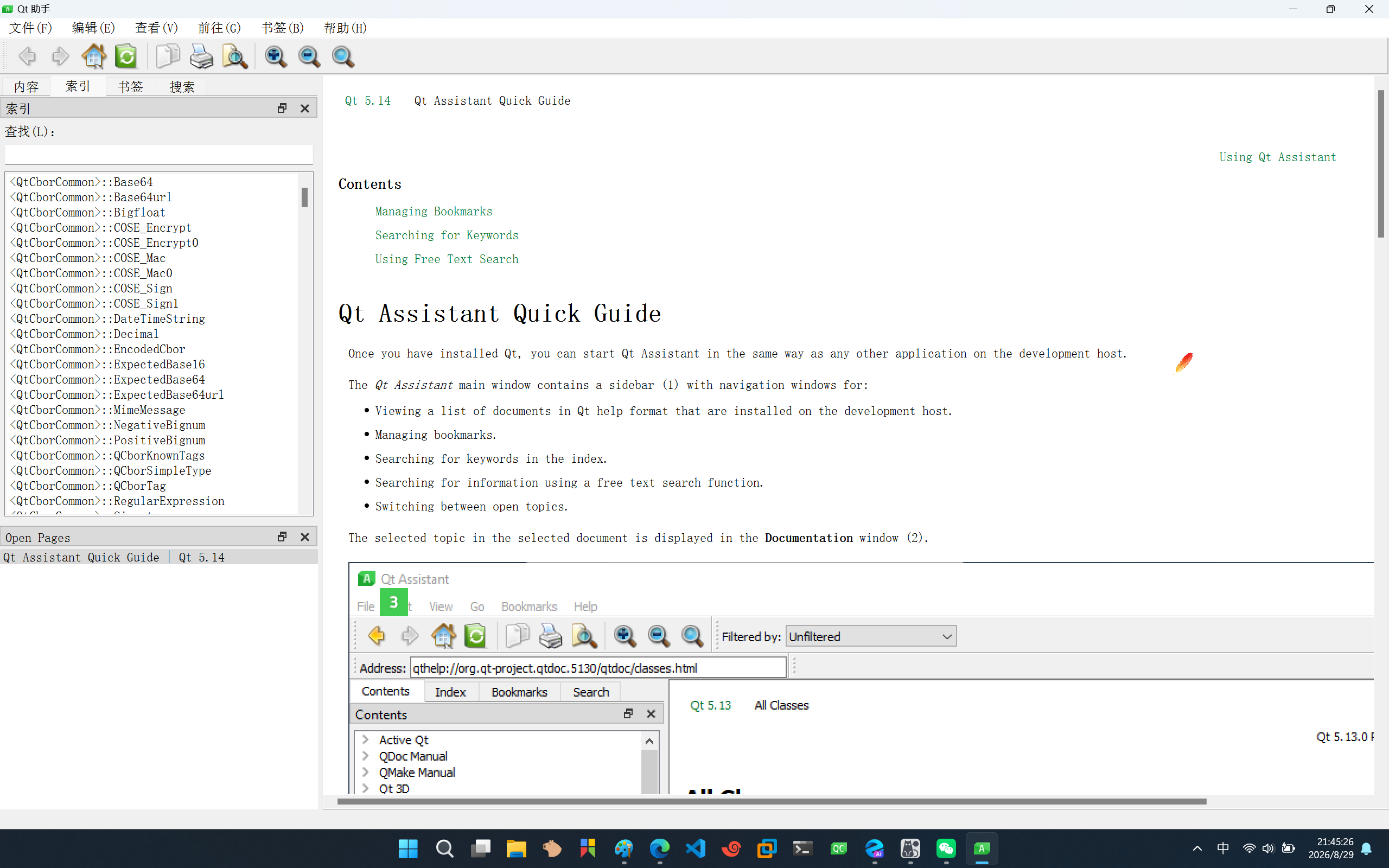Open the 前往(G) menu
Viewport: 1389px width, 868px height.
coord(219,28)
